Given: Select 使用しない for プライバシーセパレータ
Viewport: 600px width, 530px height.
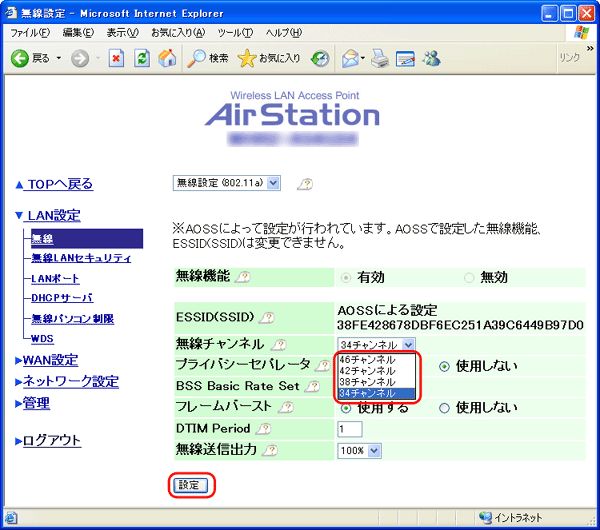Looking at the screenshot, I should [x=444, y=366].
